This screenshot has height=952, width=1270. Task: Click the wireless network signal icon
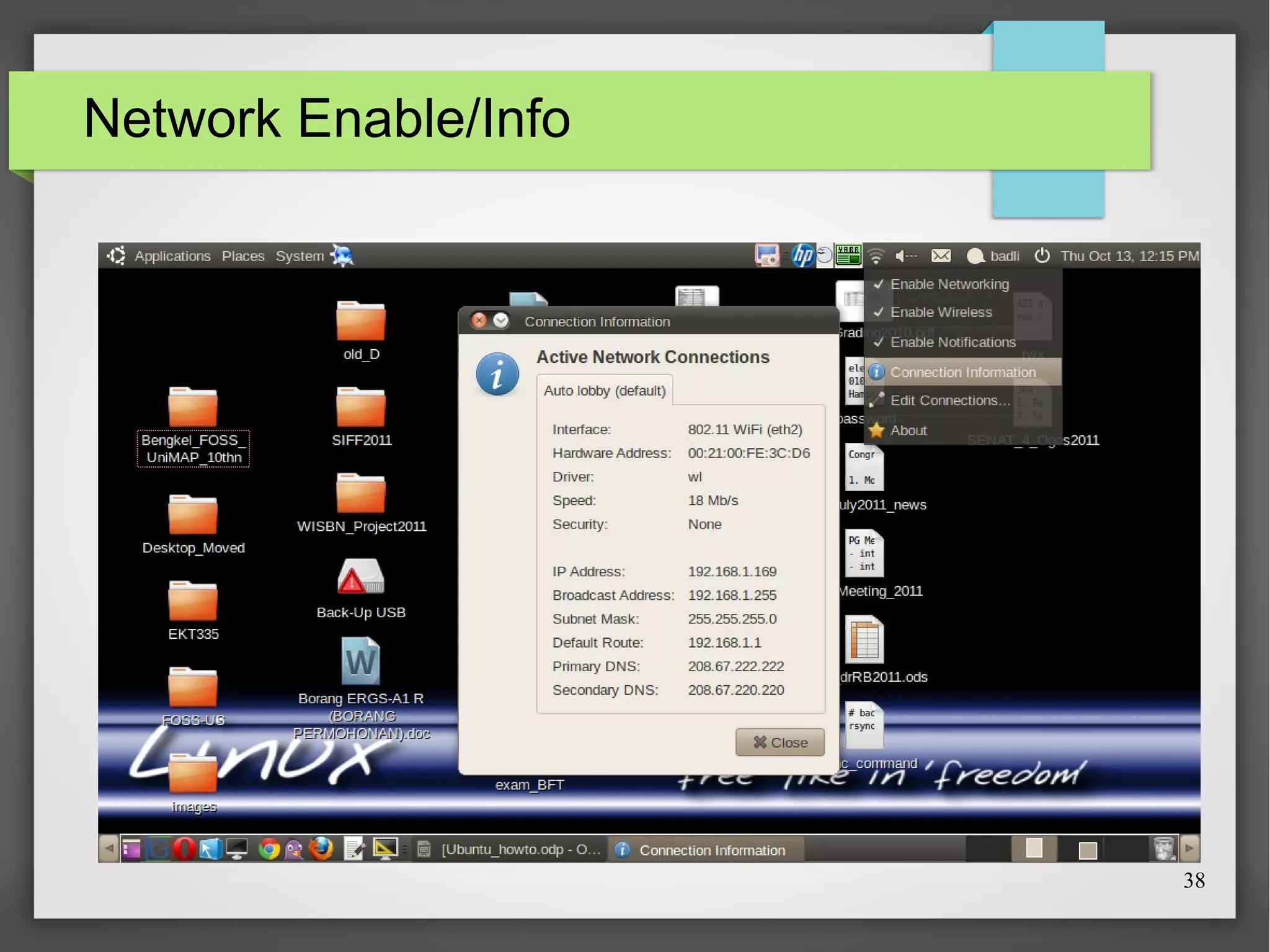pyautogui.click(x=876, y=256)
